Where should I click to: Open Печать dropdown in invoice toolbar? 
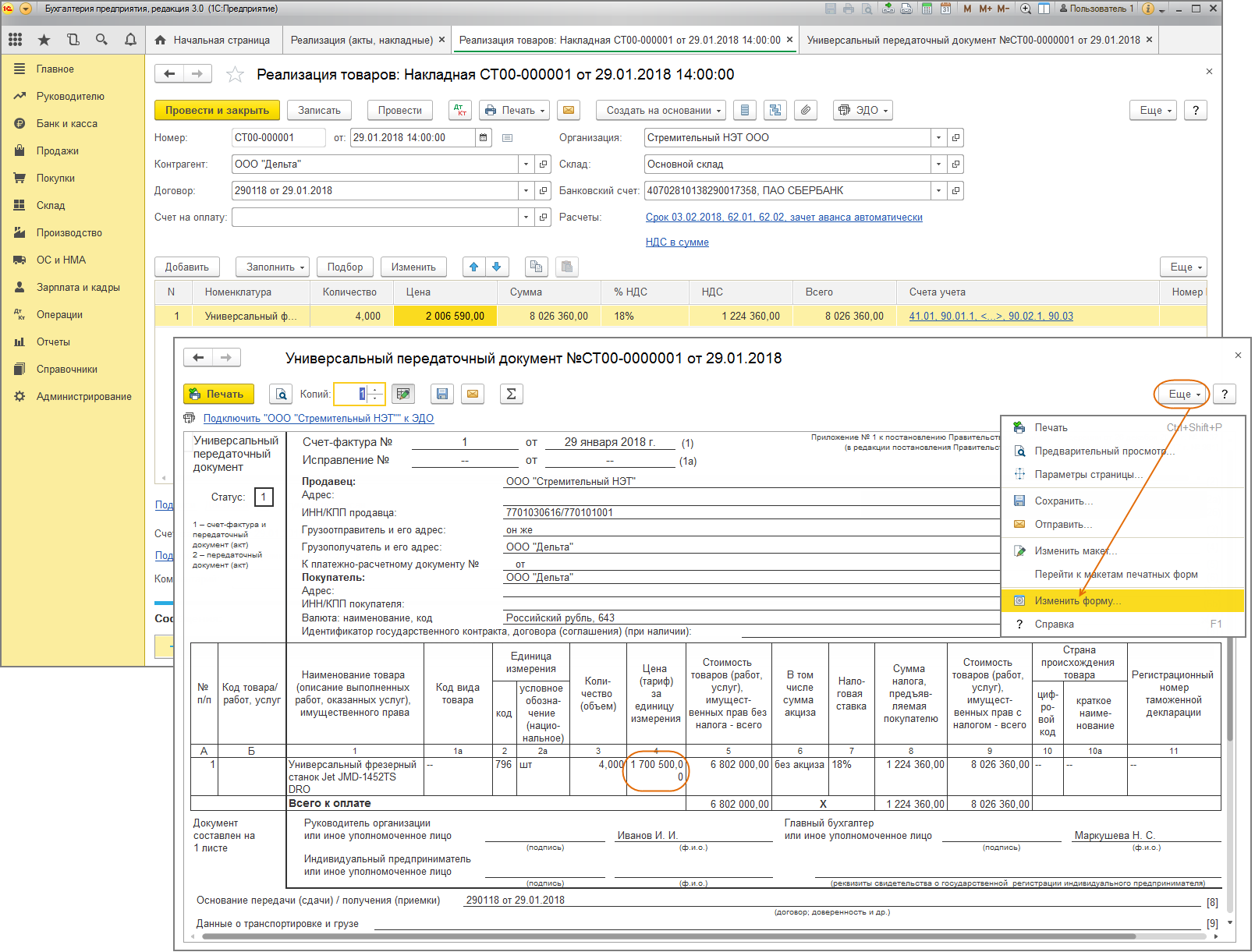(515, 111)
